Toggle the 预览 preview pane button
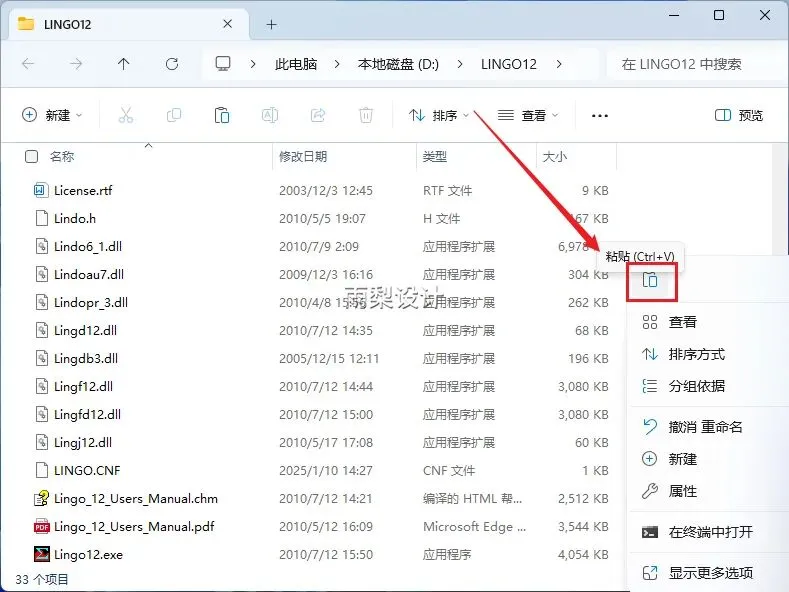This screenshot has width=789, height=592. 739,115
